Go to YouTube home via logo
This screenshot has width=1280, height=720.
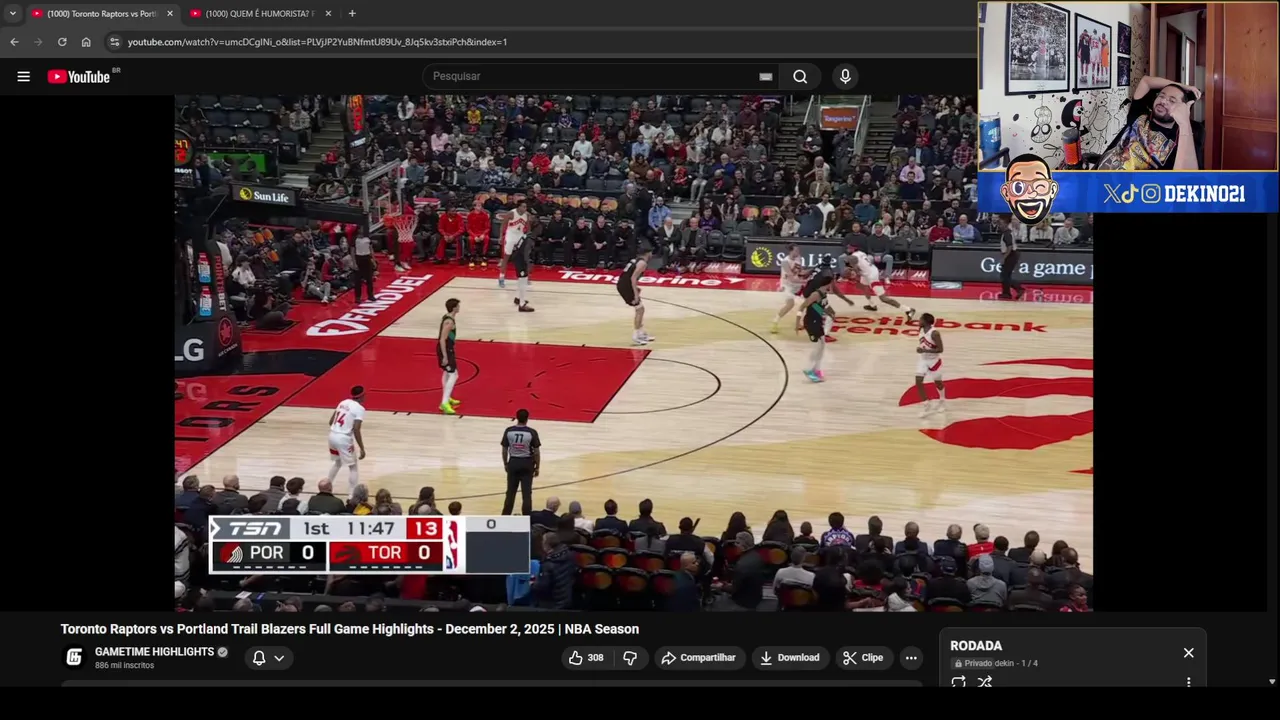[x=79, y=76]
